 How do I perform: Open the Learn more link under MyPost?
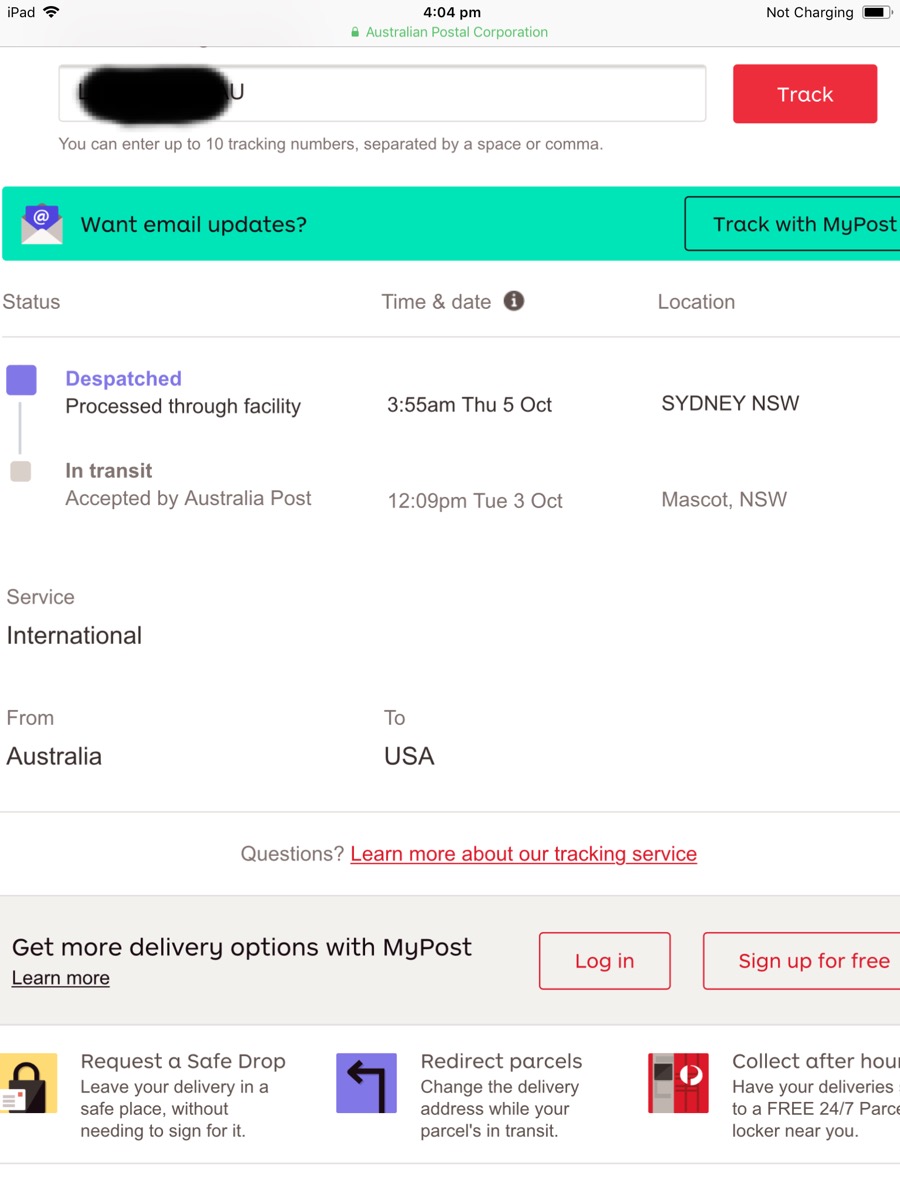60,978
